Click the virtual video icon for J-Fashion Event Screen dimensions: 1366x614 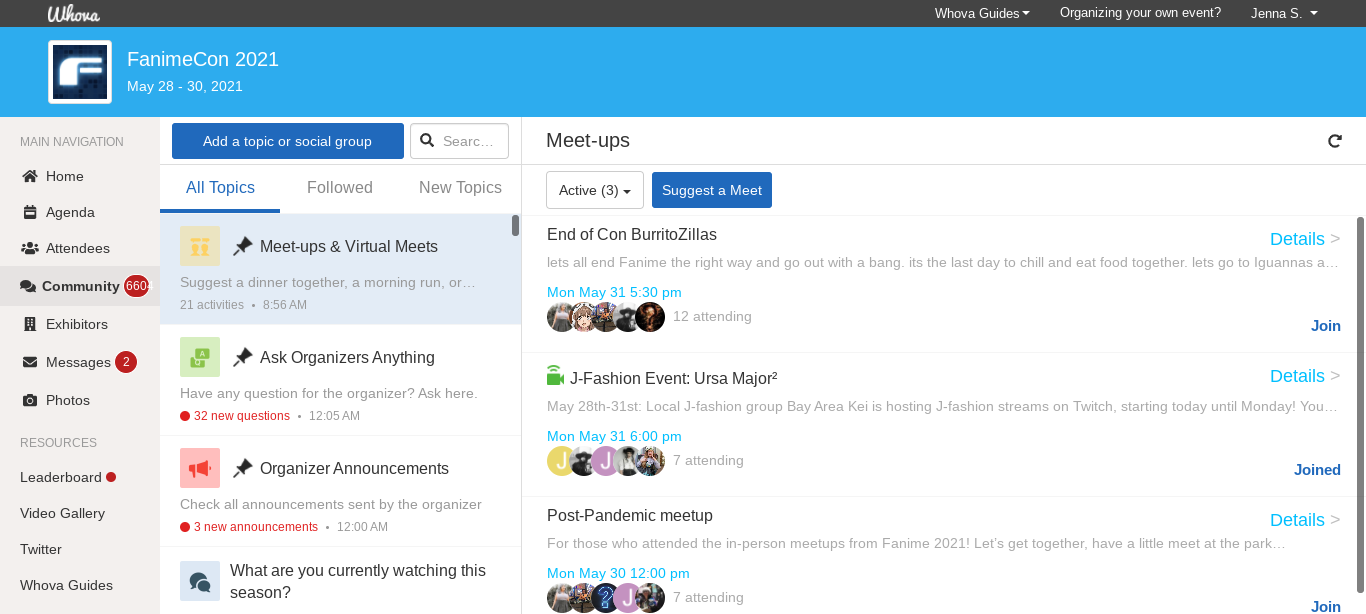click(x=556, y=376)
